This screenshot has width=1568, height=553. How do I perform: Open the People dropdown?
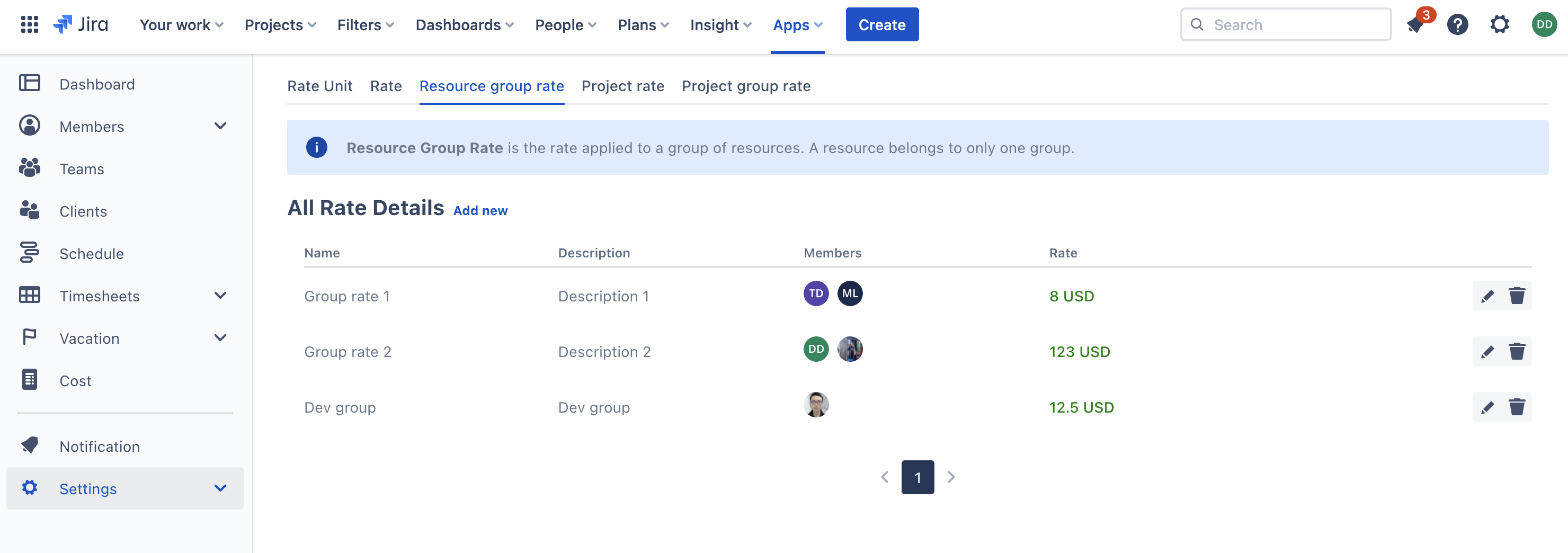[565, 25]
